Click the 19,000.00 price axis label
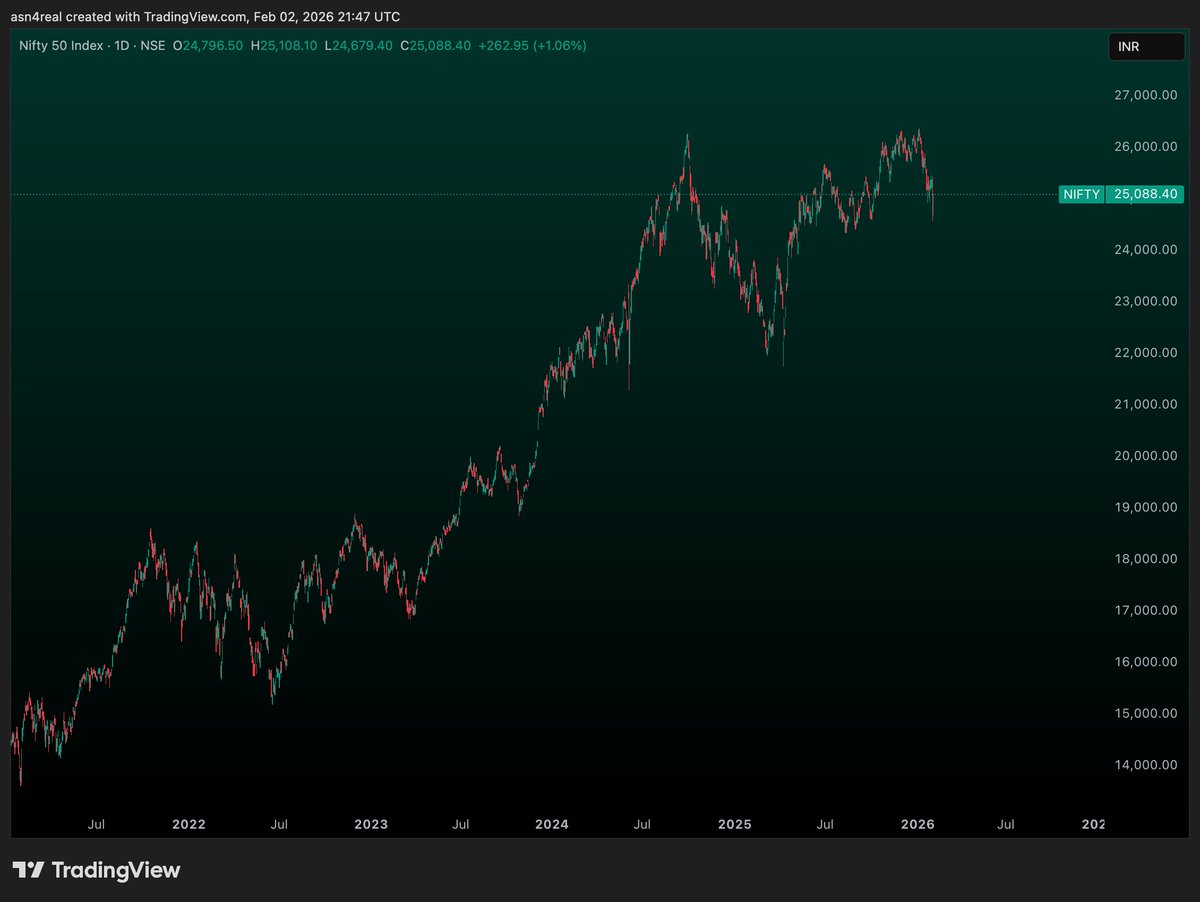Screen dimensions: 1200x902 (x=1146, y=507)
